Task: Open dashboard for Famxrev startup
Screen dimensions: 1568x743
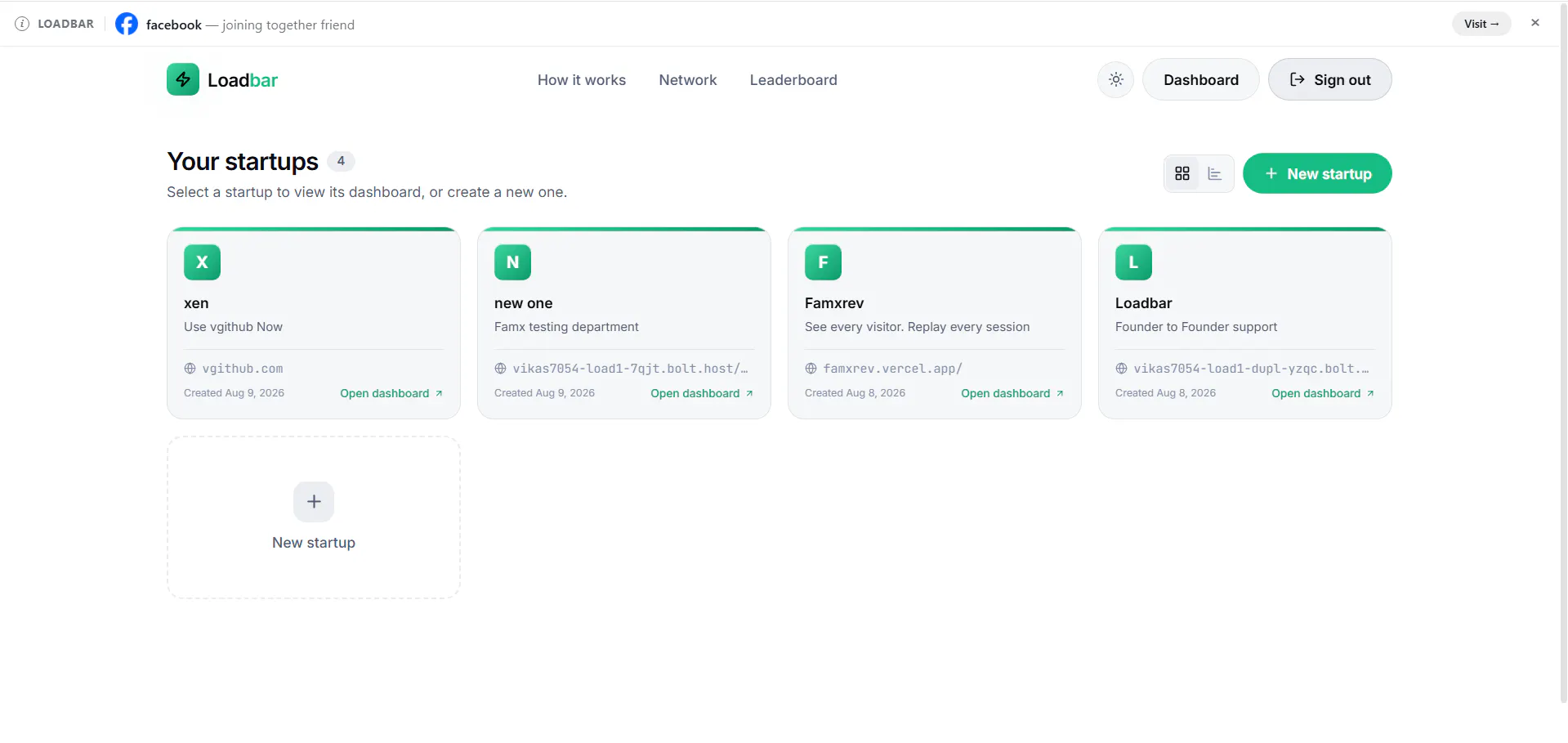Action: (1012, 393)
